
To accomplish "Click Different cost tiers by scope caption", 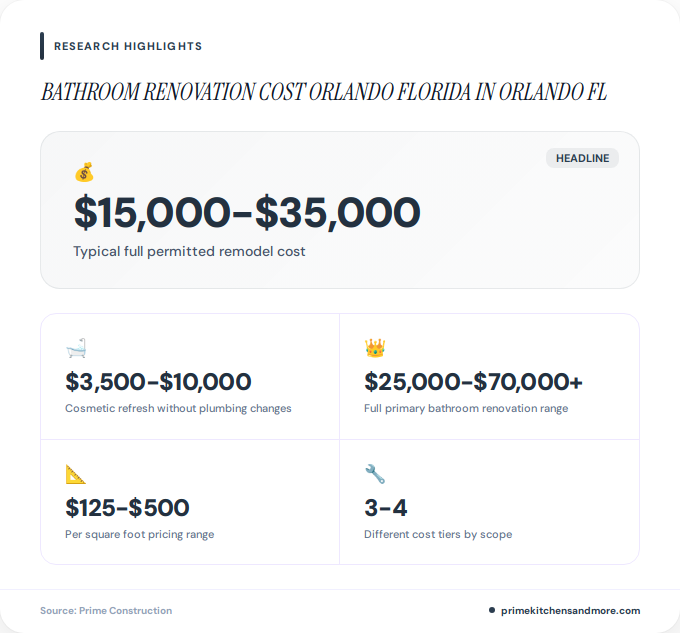I will (x=438, y=534).
